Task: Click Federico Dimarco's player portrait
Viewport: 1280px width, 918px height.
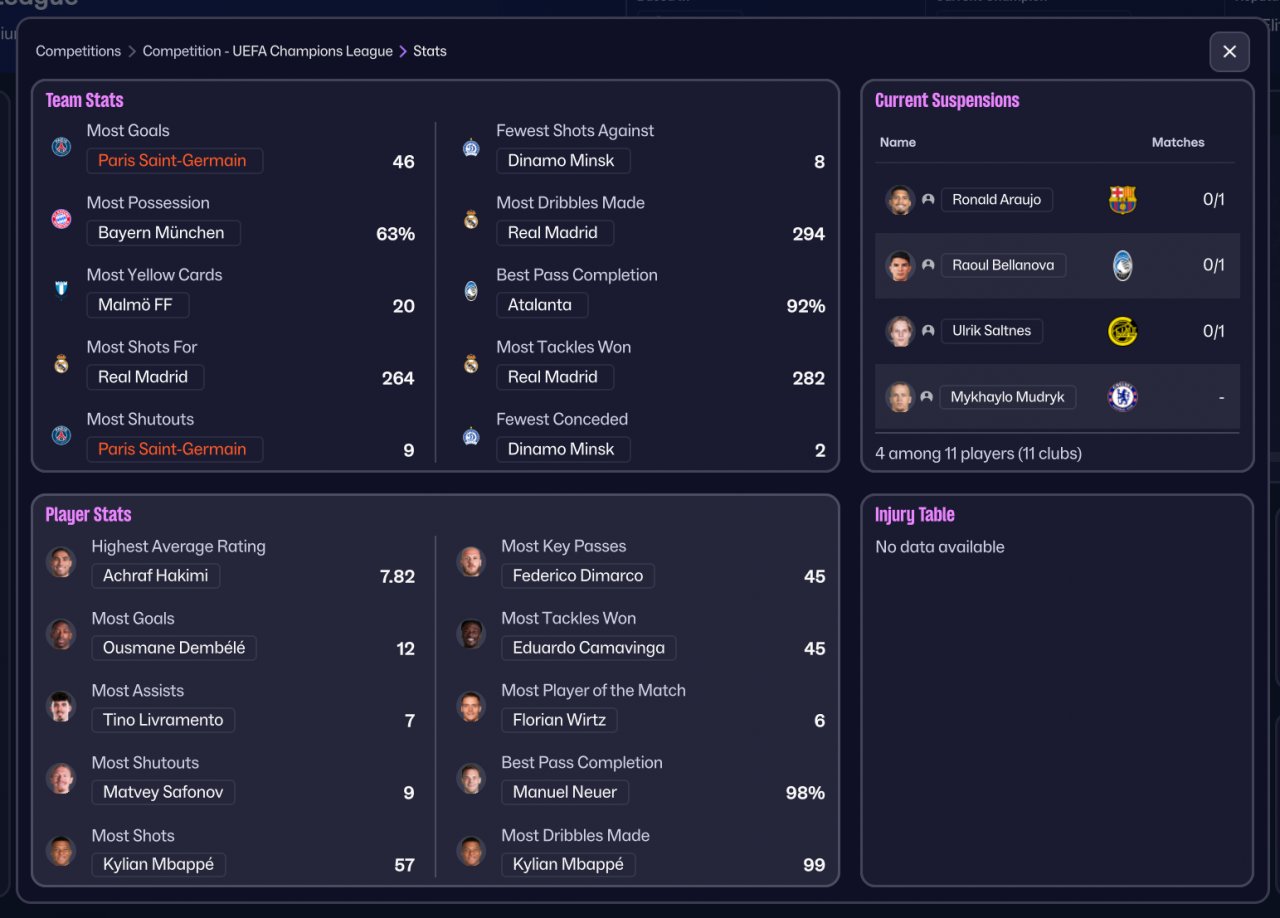Action: point(471,562)
